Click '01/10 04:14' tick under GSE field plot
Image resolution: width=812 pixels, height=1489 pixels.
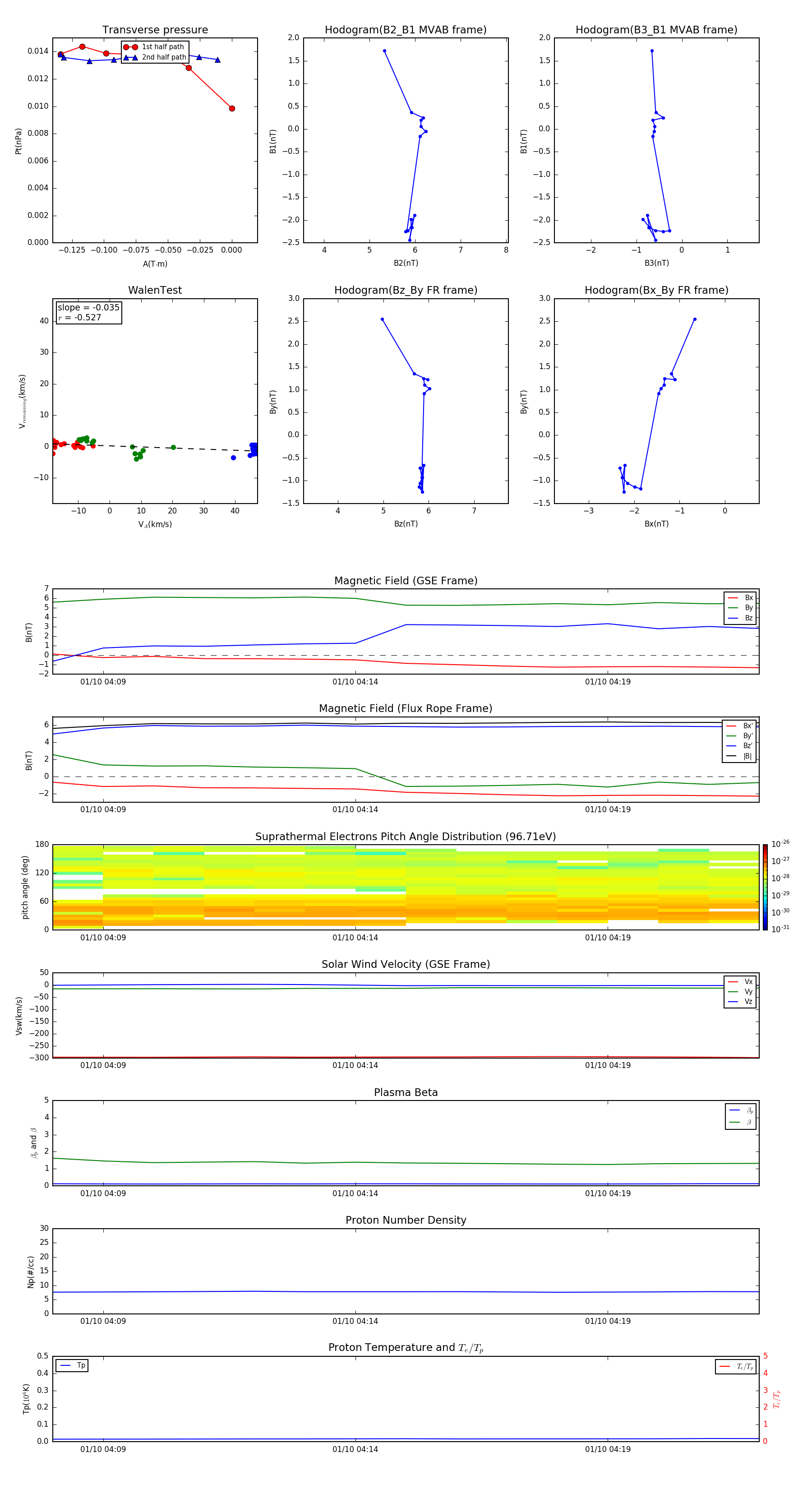pyautogui.click(x=355, y=681)
